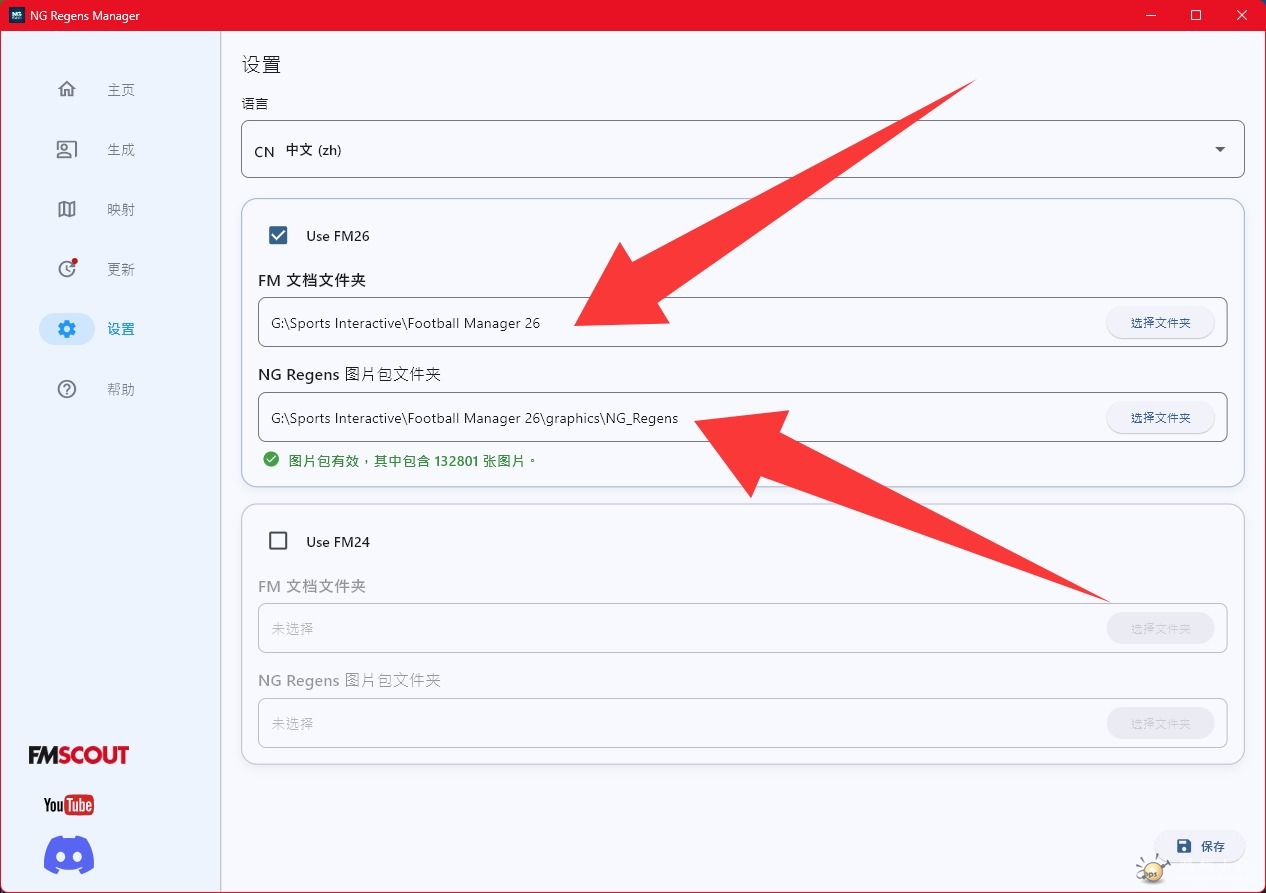Uncheck the Use FM26 checkbox
This screenshot has width=1266, height=893.
pyautogui.click(x=278, y=235)
